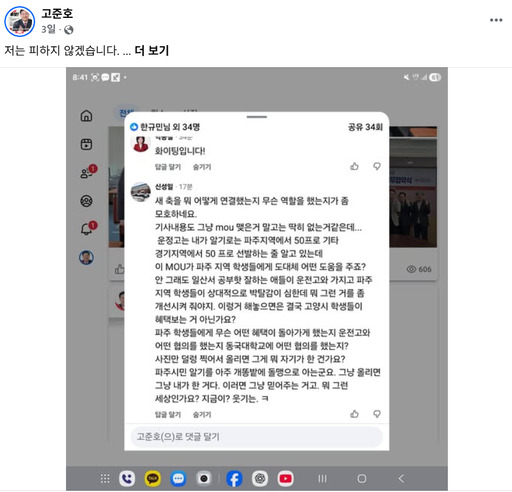
Task: Expand the post with 더 보기
Action: pyautogui.click(x=152, y=51)
